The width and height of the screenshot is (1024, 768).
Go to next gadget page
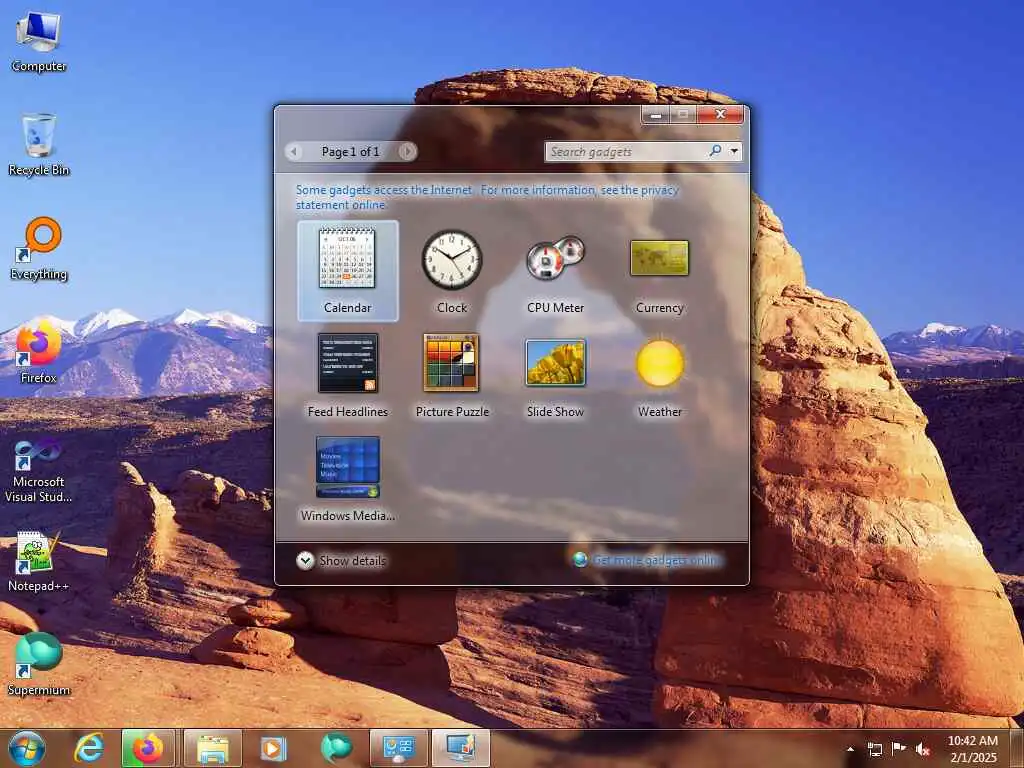click(x=407, y=152)
